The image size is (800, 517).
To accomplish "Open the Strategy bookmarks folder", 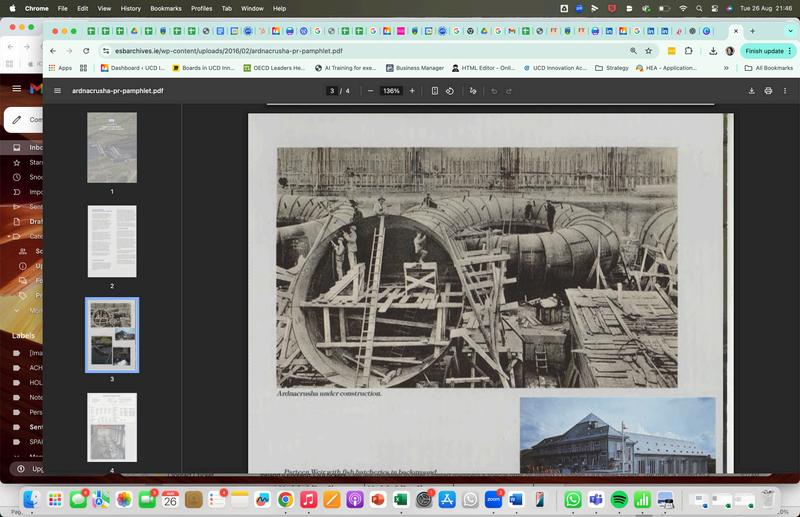I will (x=612, y=68).
